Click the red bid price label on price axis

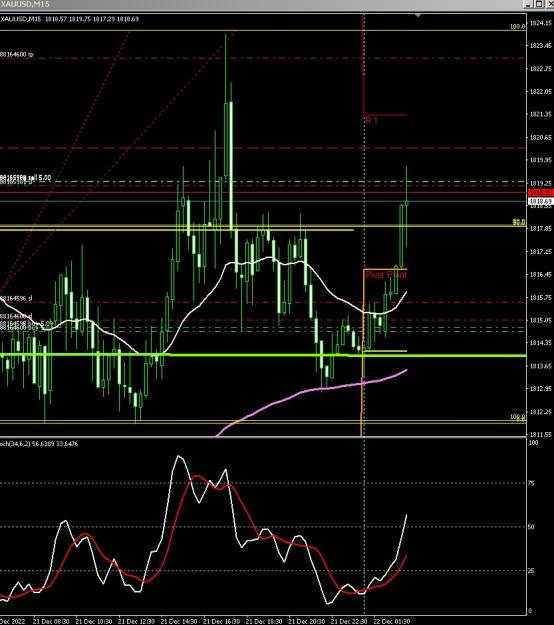pos(541,193)
